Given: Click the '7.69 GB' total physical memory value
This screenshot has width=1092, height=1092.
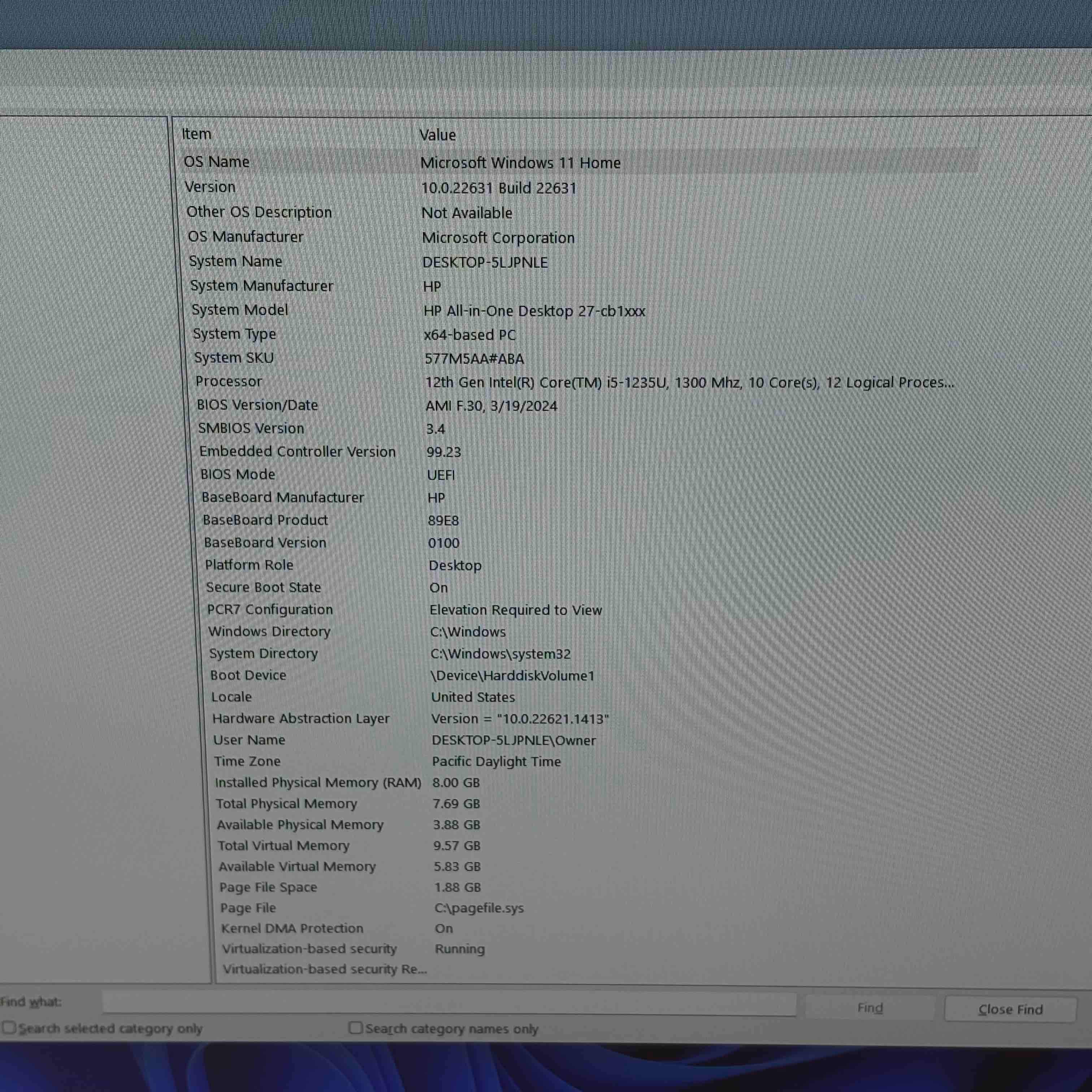Looking at the screenshot, I should tap(456, 804).
